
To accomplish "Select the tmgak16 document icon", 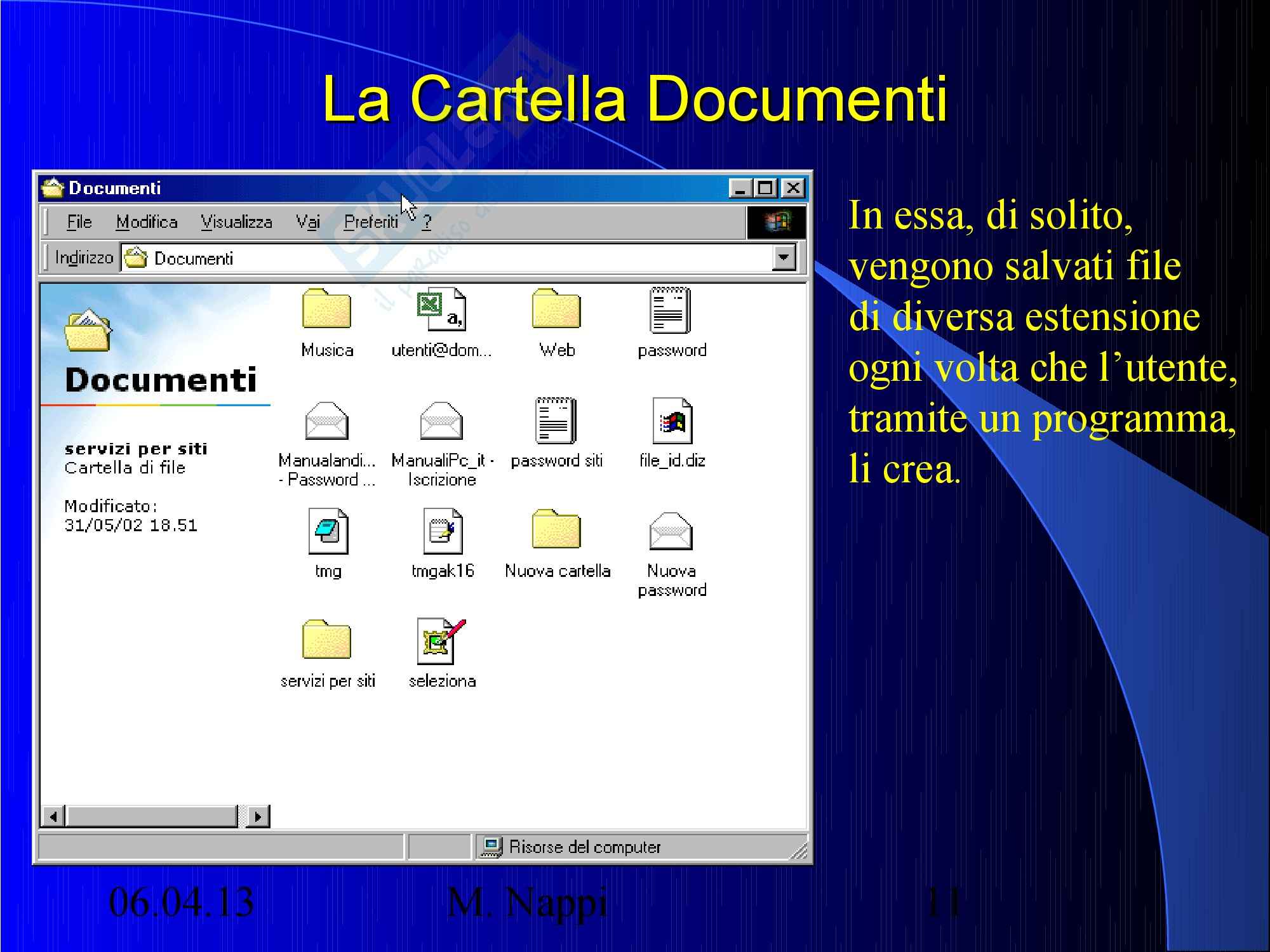I will coord(443,531).
